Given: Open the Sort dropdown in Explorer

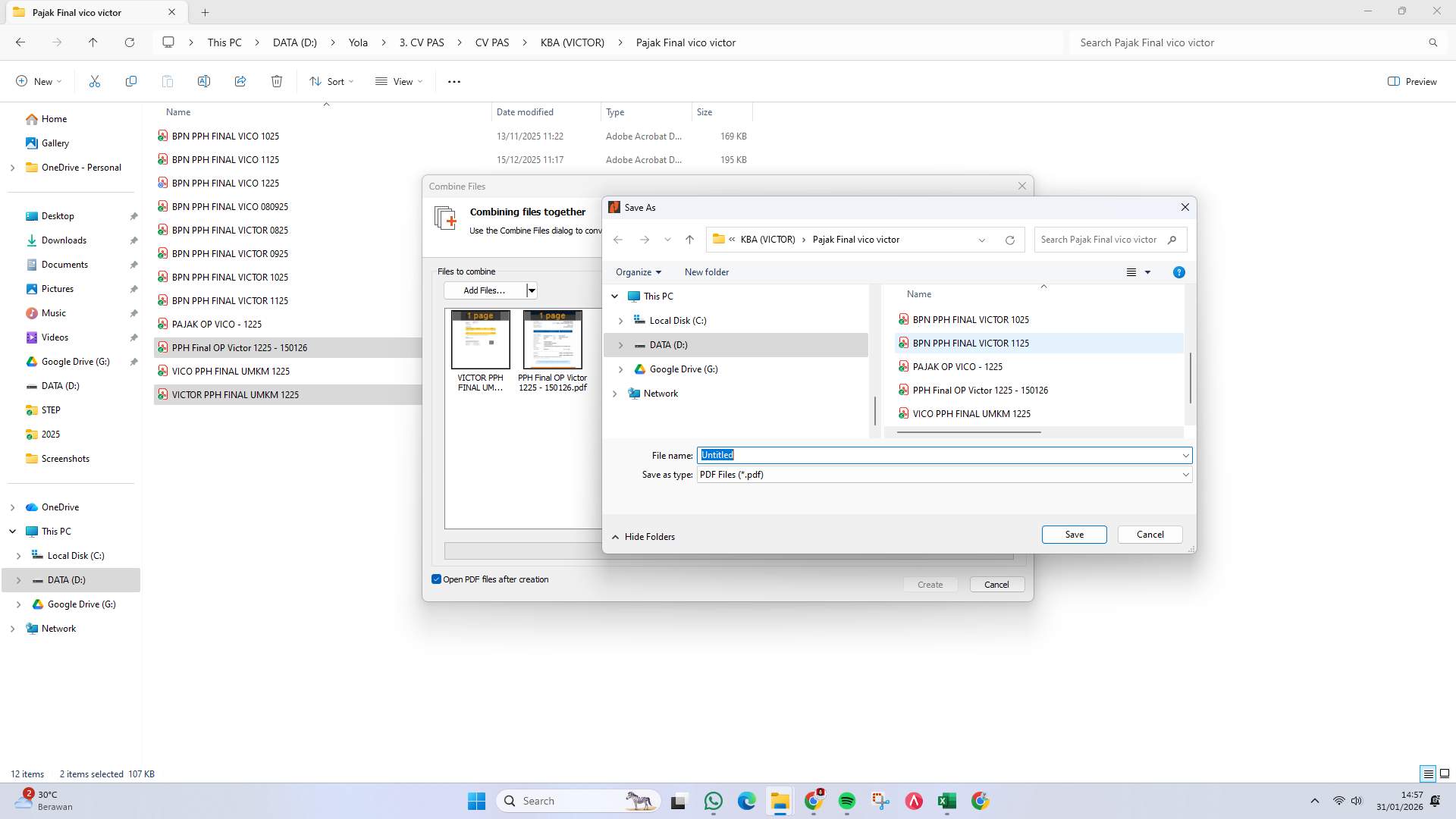Looking at the screenshot, I should tap(331, 81).
